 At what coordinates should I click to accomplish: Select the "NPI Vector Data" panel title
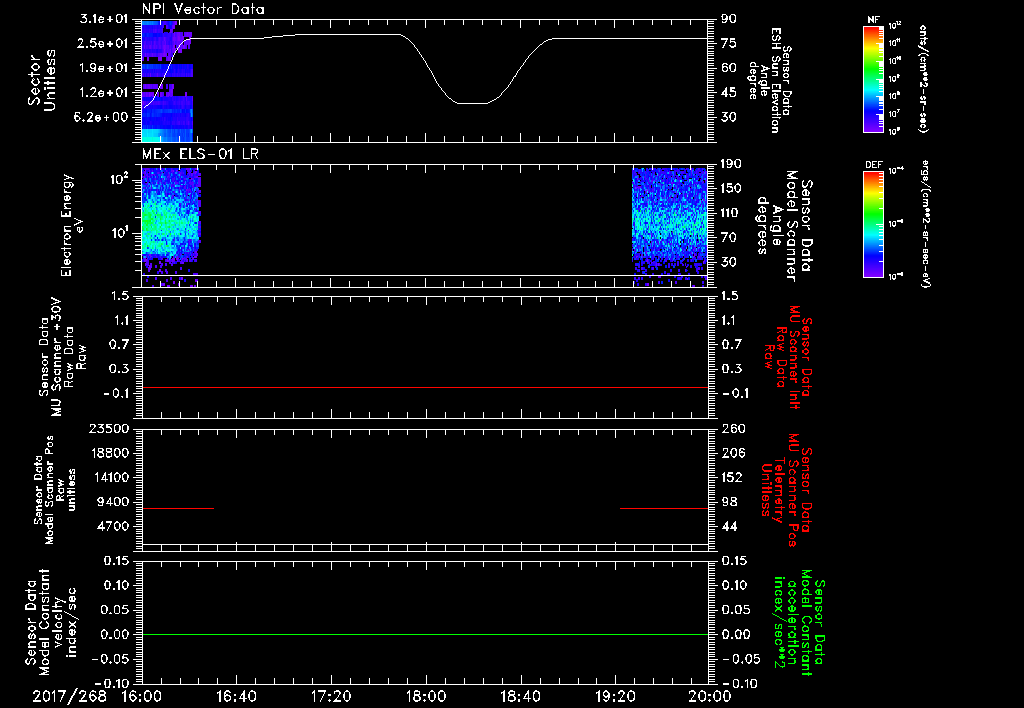pos(203,9)
